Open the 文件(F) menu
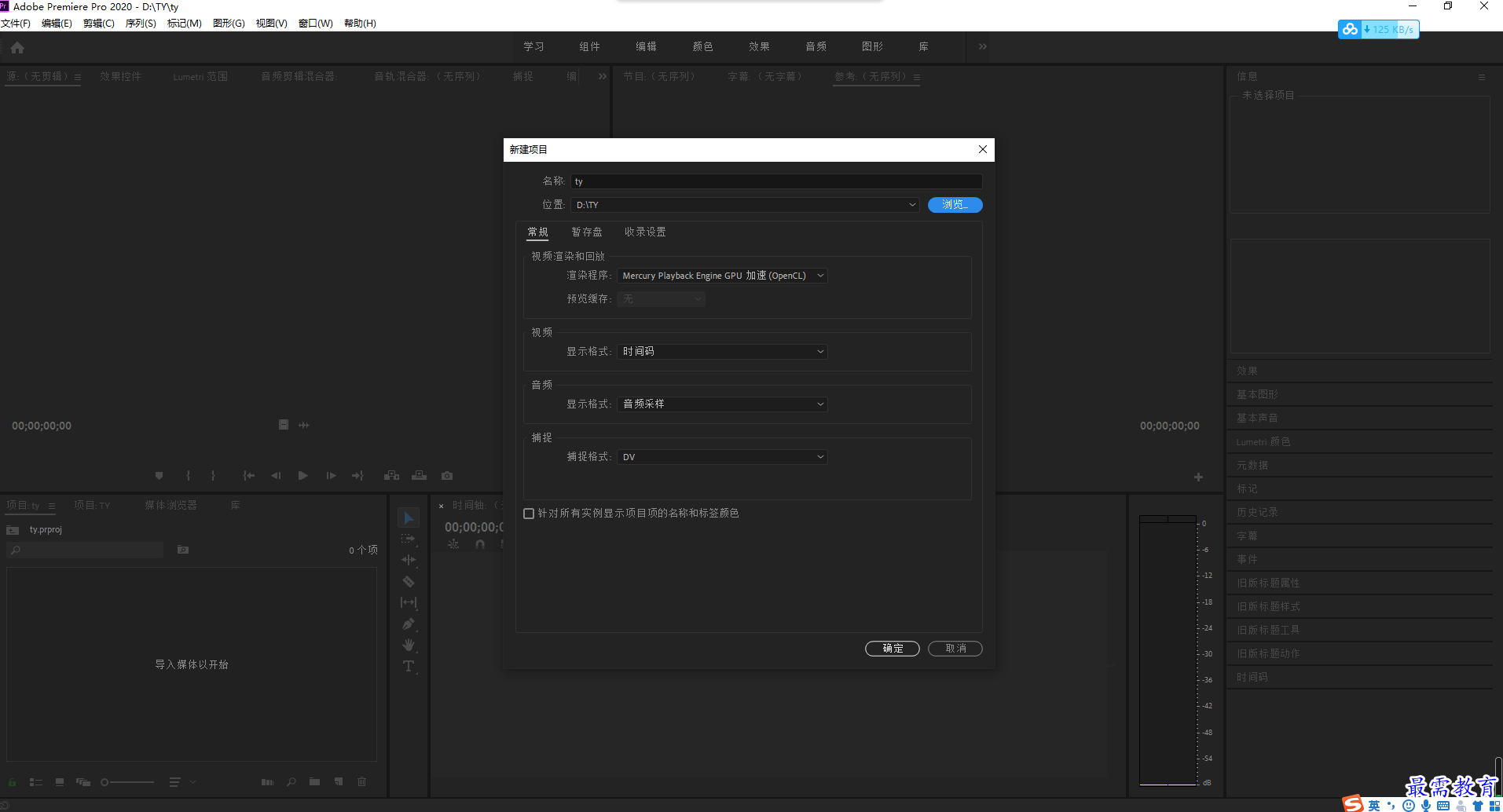Image resolution: width=1503 pixels, height=812 pixels. click(x=16, y=23)
